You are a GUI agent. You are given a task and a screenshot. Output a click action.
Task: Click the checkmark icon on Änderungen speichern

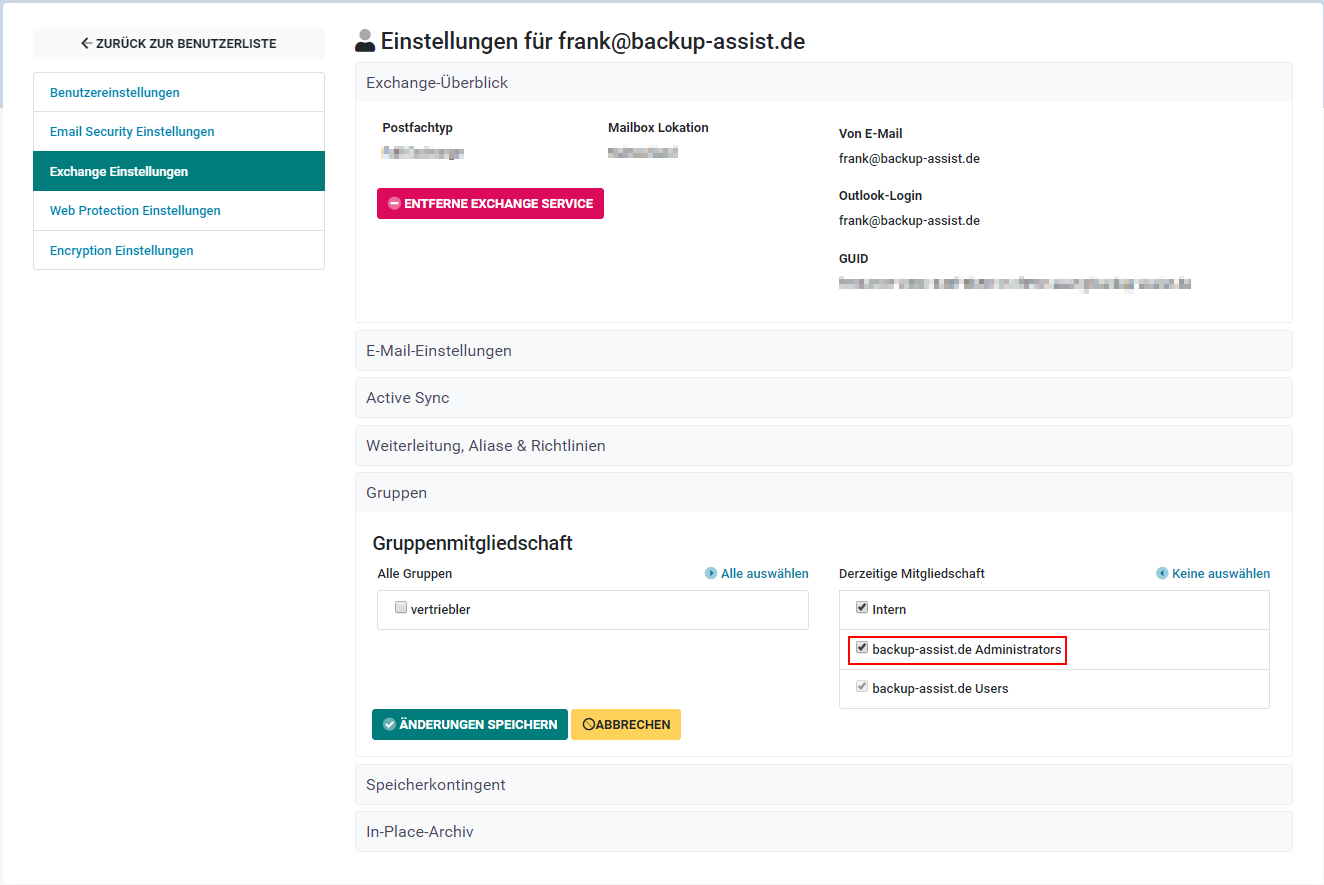pyautogui.click(x=389, y=725)
